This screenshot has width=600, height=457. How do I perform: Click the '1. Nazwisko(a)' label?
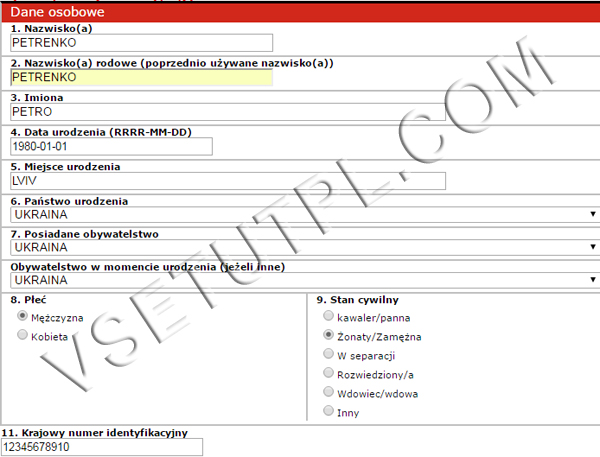point(51,29)
